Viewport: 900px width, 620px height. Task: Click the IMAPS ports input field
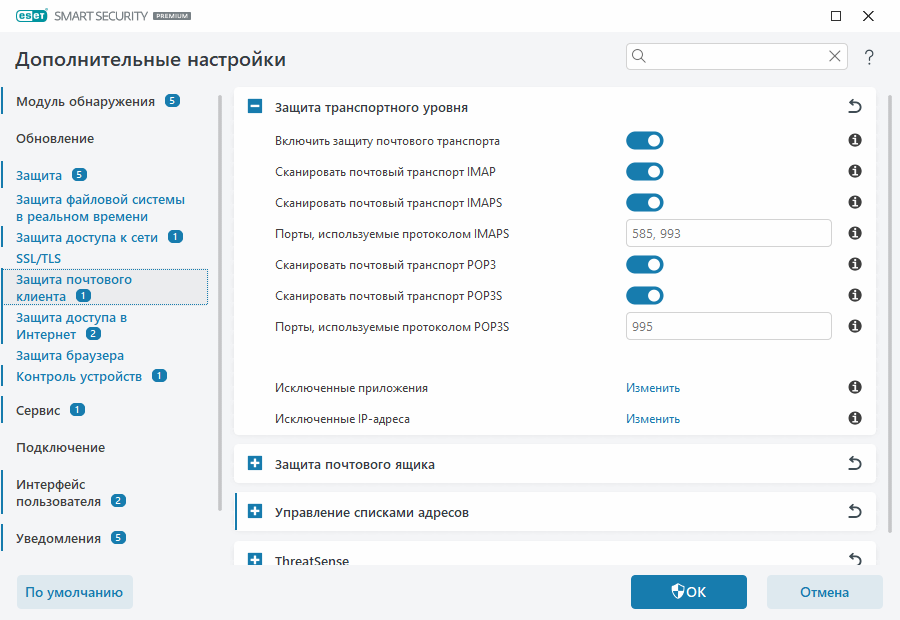point(728,232)
